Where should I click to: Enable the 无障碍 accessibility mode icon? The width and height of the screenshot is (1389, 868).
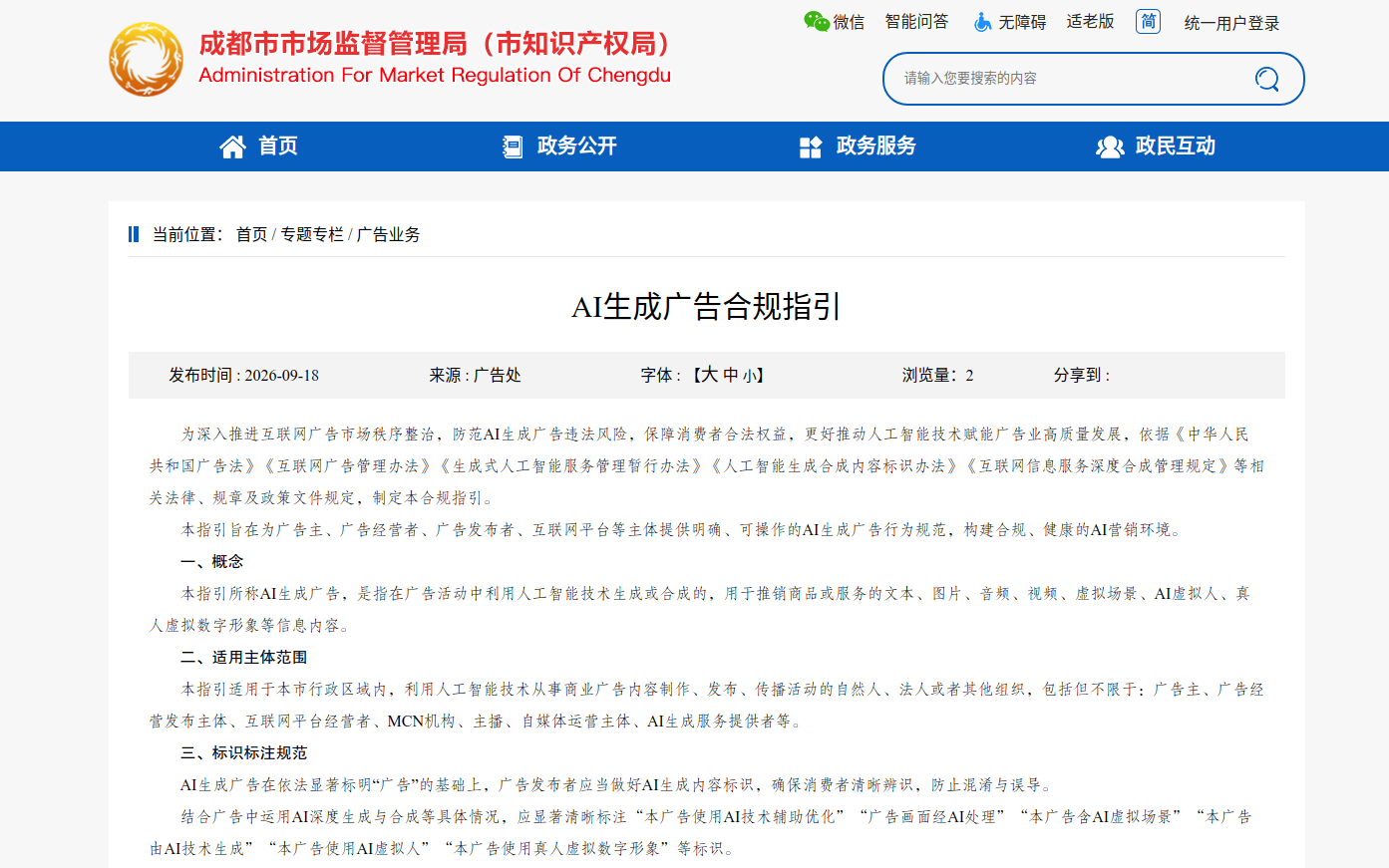tap(982, 22)
